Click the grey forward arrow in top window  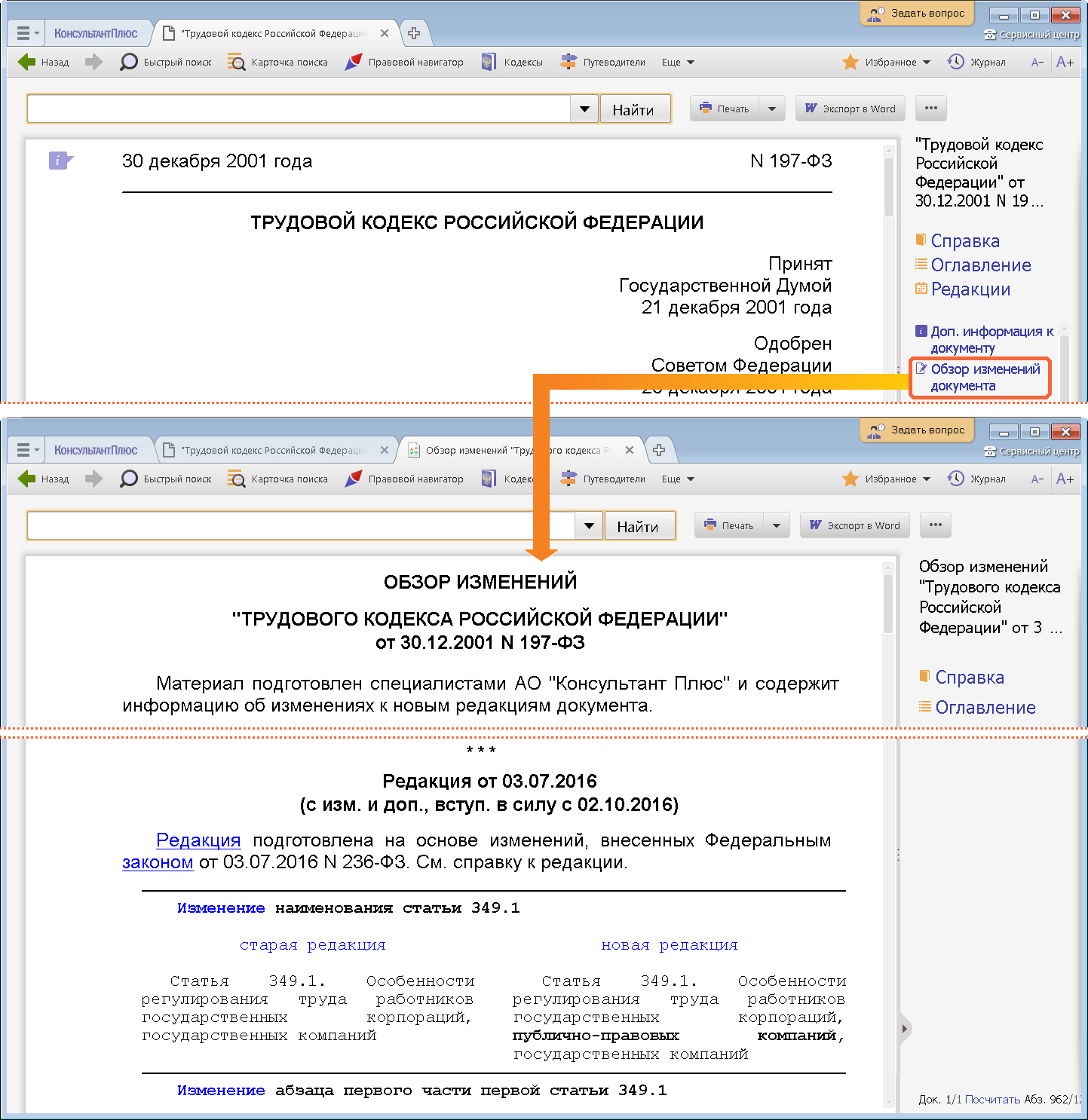pyautogui.click(x=93, y=62)
